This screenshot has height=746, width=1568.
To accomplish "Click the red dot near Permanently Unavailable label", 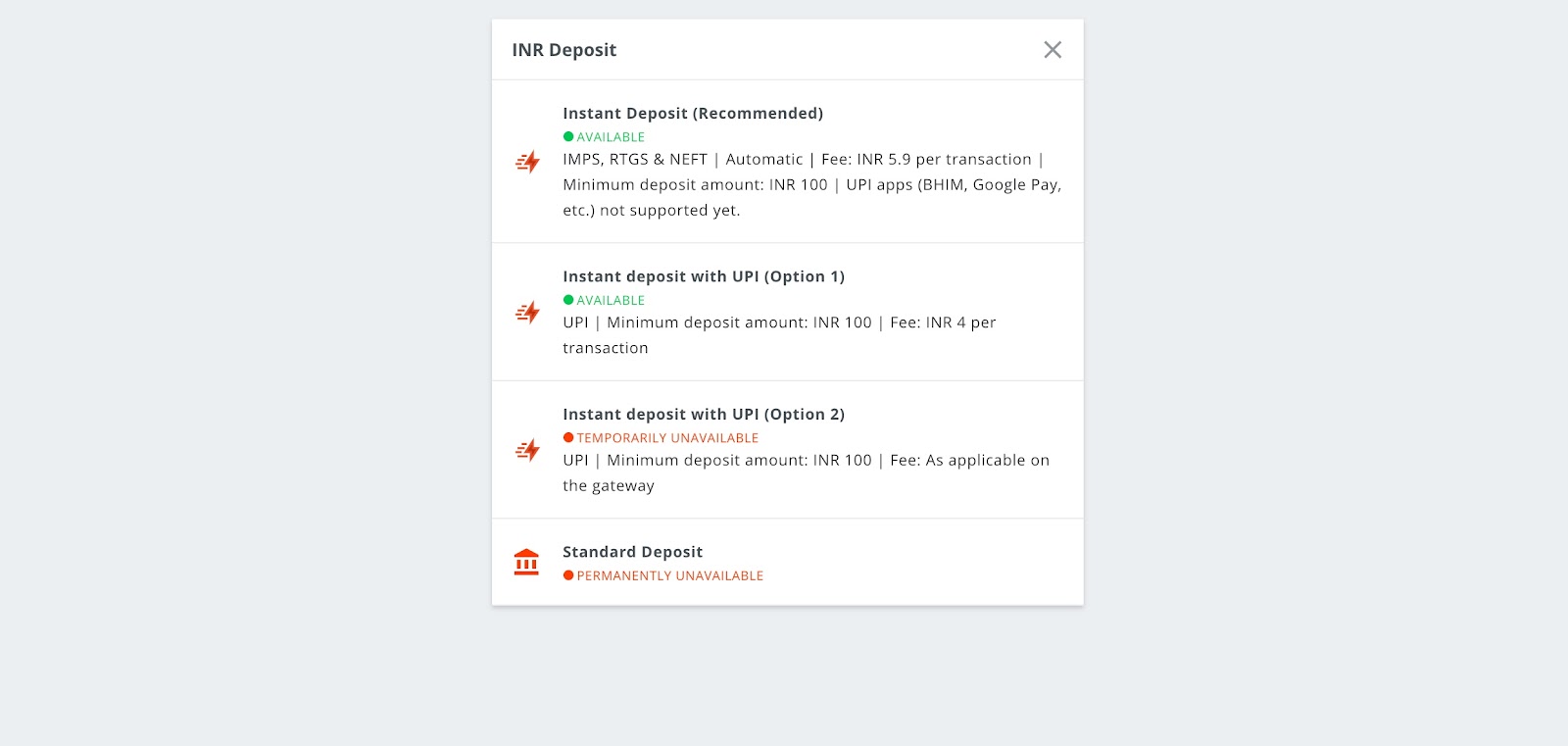I will point(569,575).
